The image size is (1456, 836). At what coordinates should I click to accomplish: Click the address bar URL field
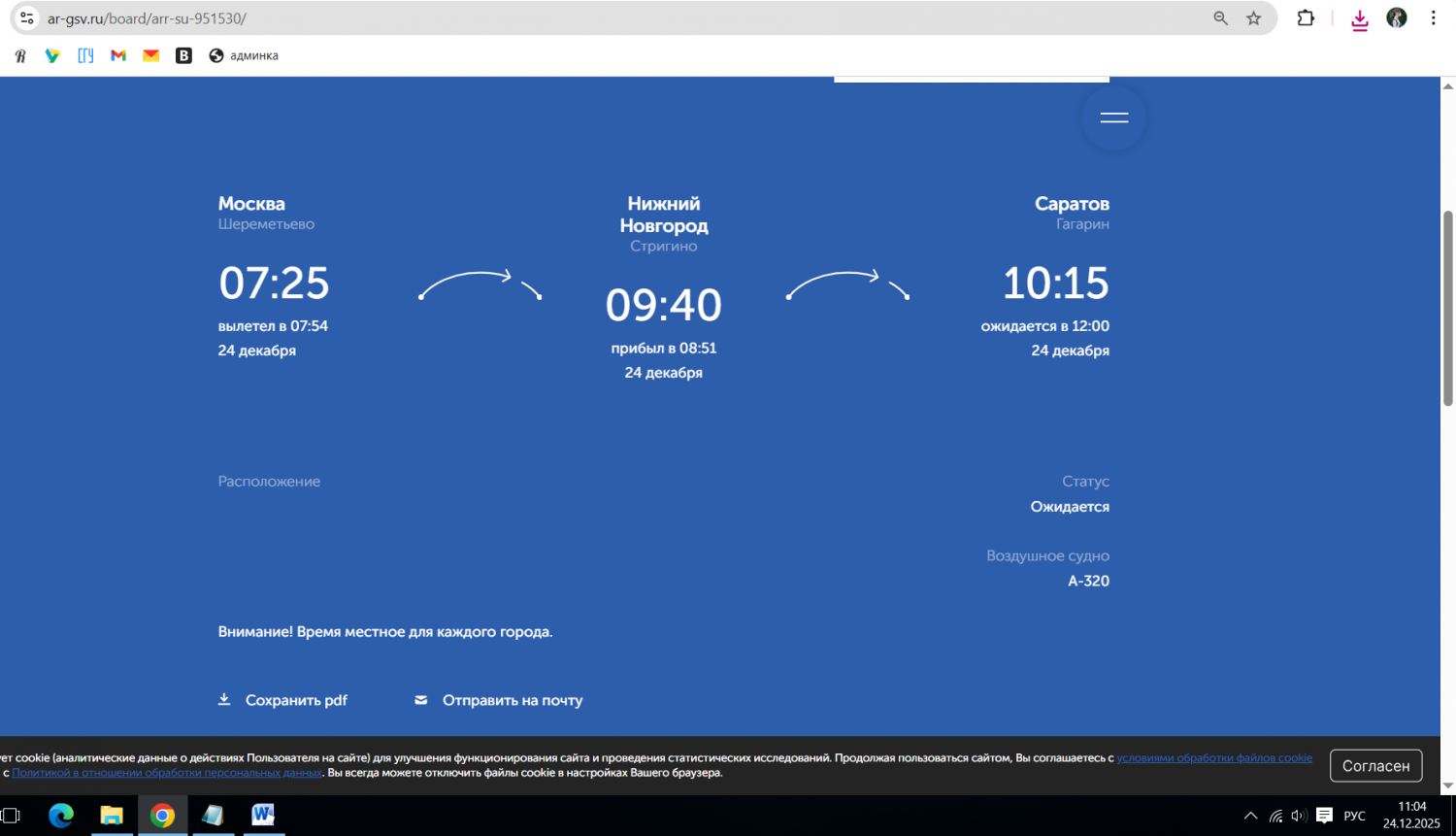582,18
